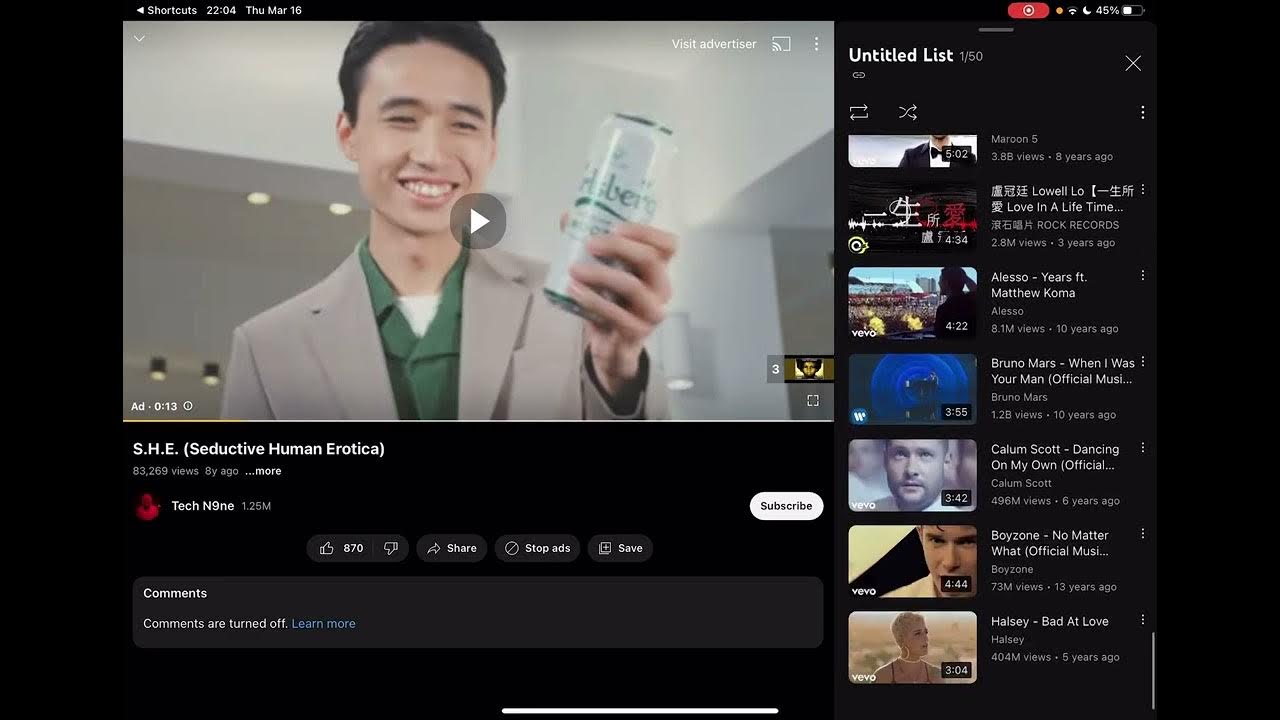Dislike the video with thumbs down
Viewport: 1280px width, 720px height.
pyautogui.click(x=391, y=548)
